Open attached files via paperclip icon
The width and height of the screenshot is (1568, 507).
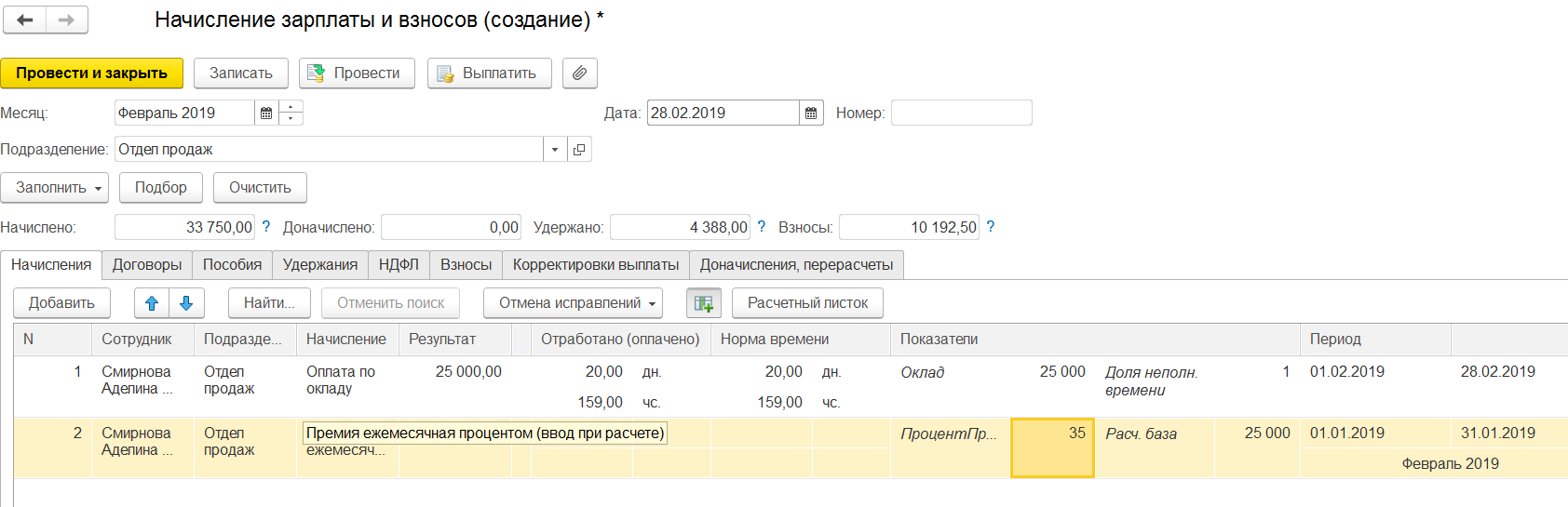pos(579,73)
